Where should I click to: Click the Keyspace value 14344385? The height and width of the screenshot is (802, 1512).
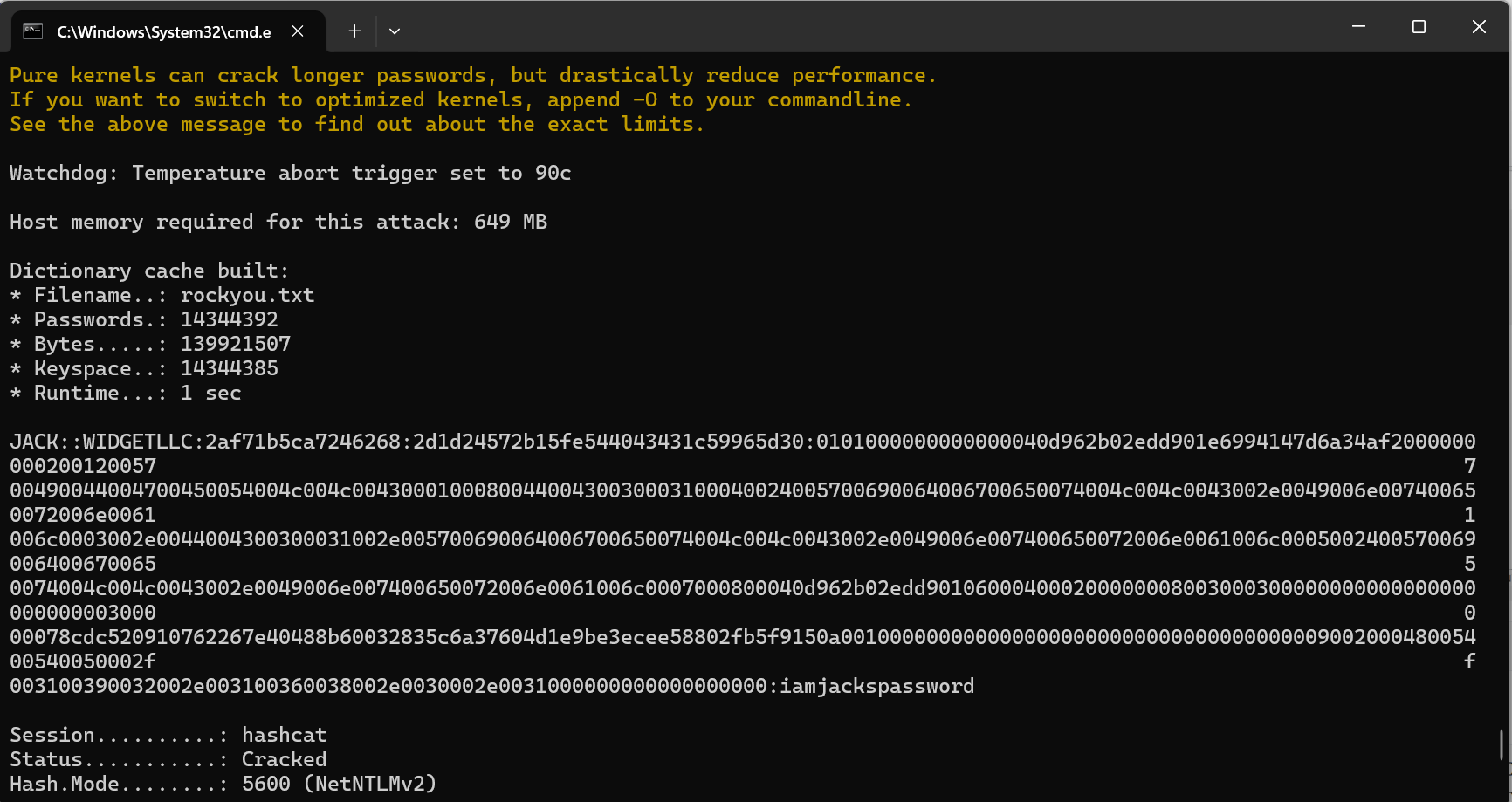pos(230,368)
